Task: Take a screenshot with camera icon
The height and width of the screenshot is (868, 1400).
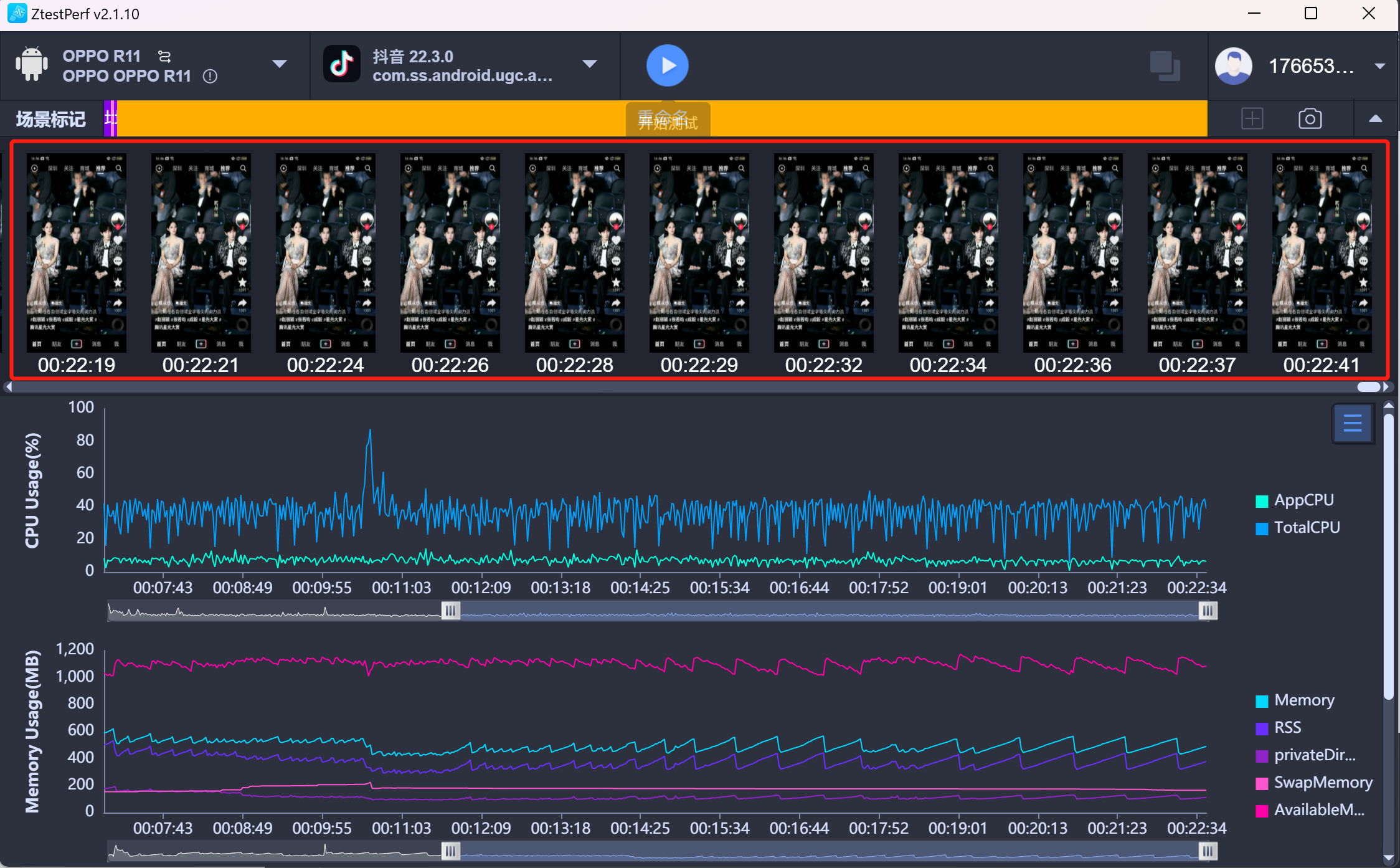Action: tap(1310, 118)
